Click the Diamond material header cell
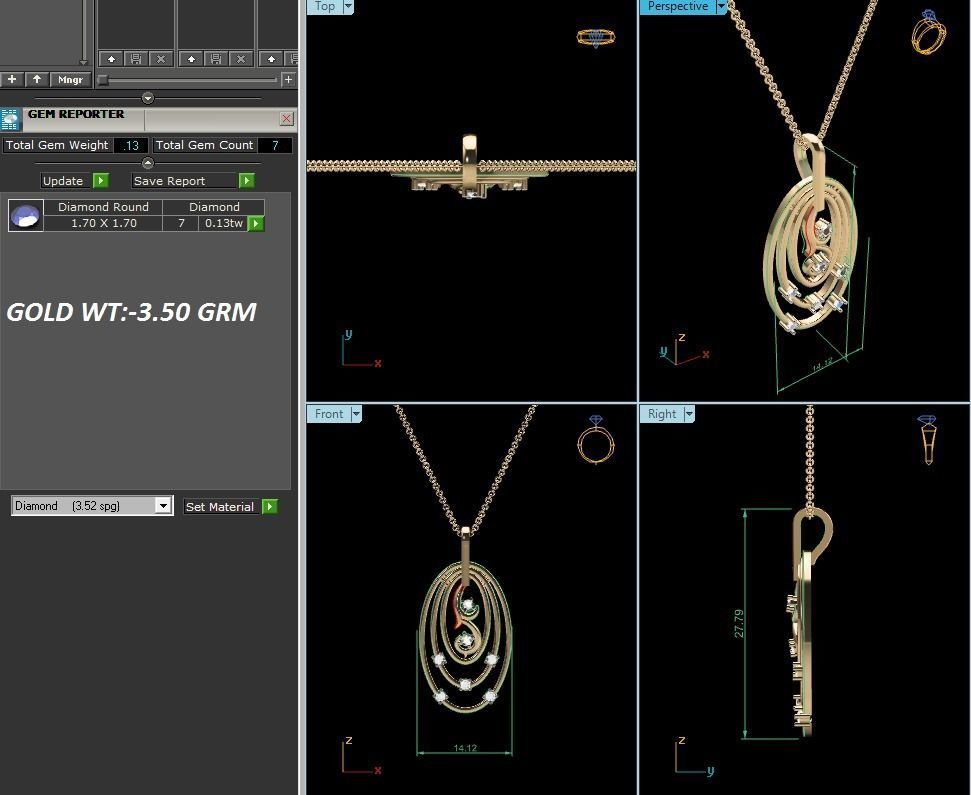 [x=214, y=207]
